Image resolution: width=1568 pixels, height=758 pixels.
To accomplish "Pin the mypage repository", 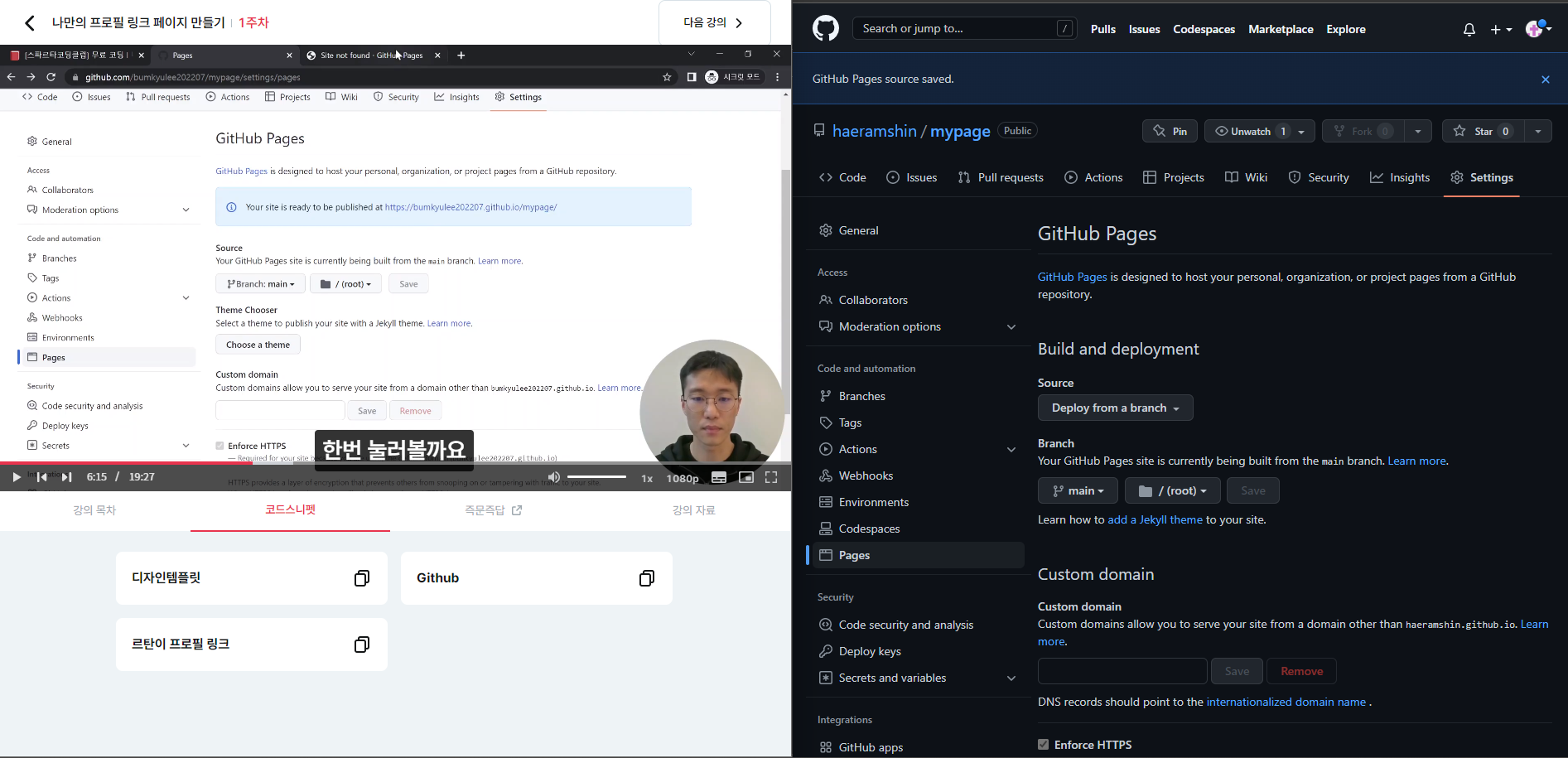I will coord(1170,131).
